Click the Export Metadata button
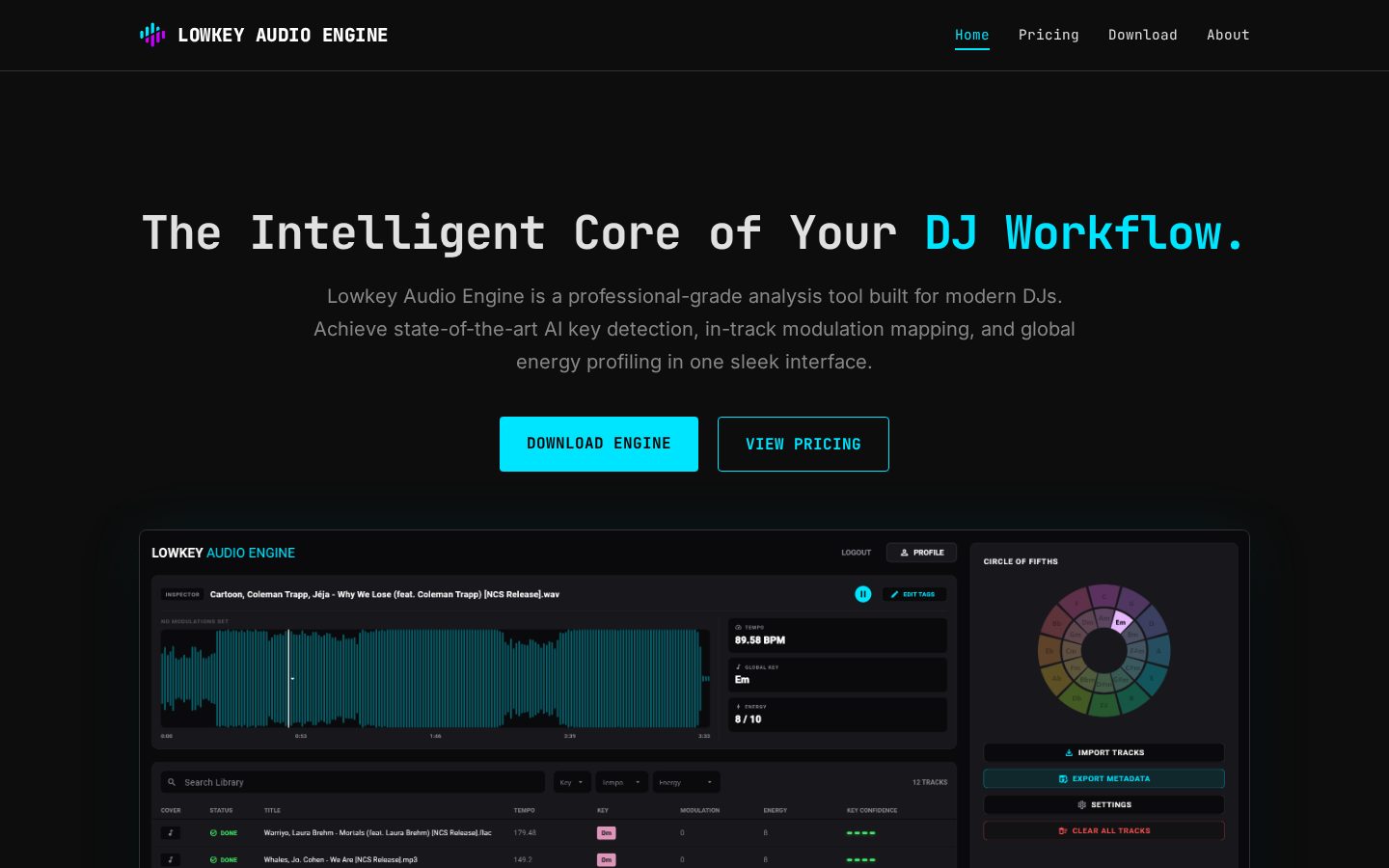 click(x=1103, y=778)
